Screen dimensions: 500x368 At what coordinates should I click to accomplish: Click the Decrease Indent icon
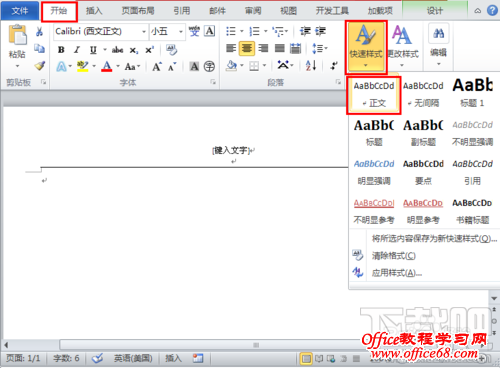[305, 31]
